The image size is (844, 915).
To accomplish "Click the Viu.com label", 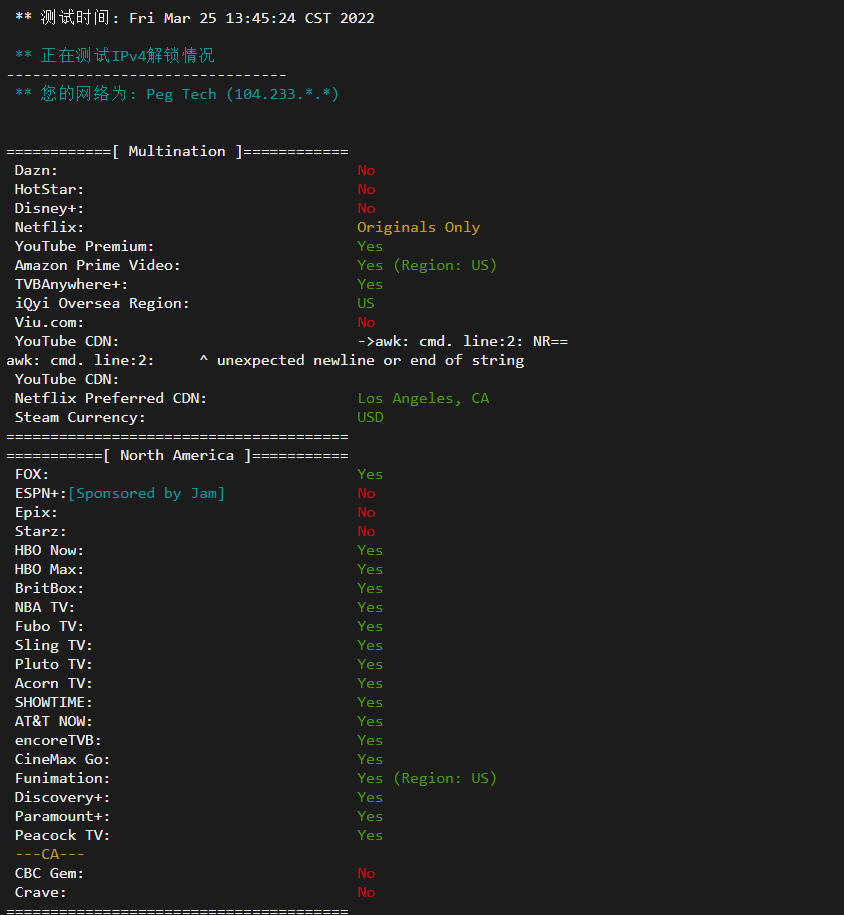I will point(49,322).
